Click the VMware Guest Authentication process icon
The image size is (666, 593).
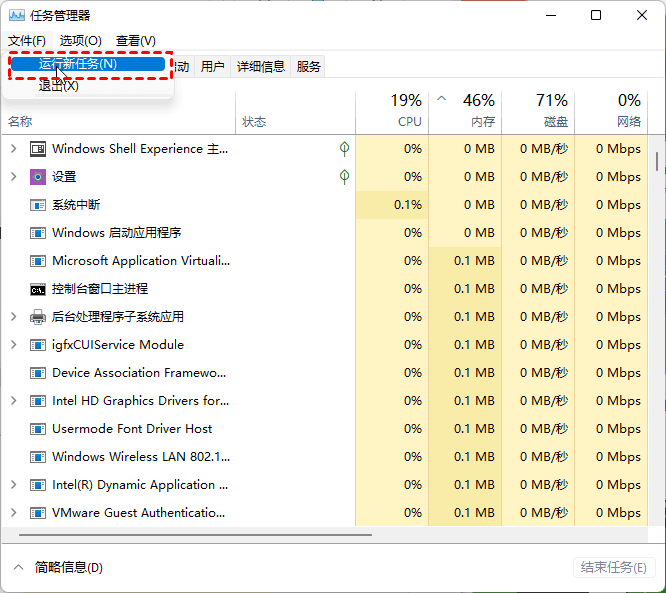pos(38,513)
